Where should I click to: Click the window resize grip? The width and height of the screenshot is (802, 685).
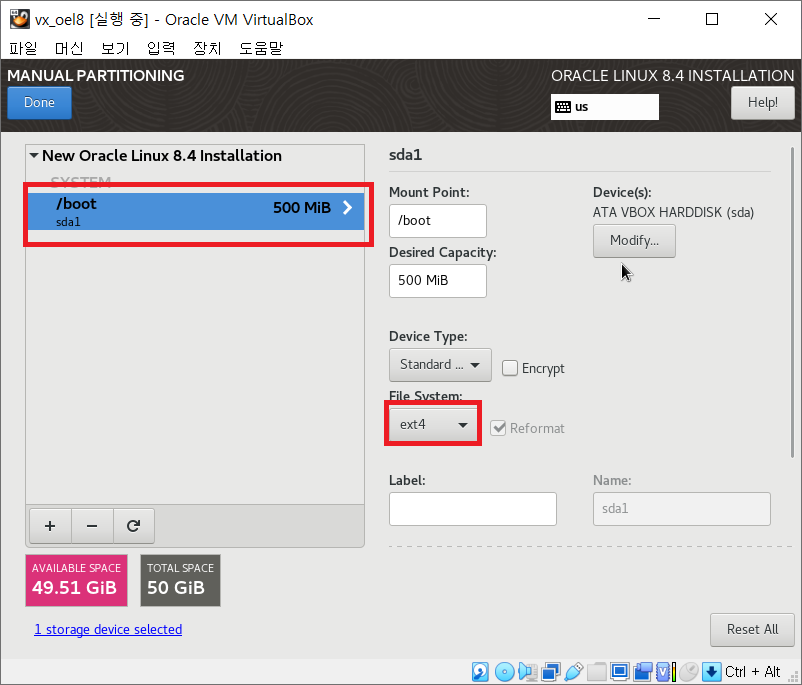point(794,678)
